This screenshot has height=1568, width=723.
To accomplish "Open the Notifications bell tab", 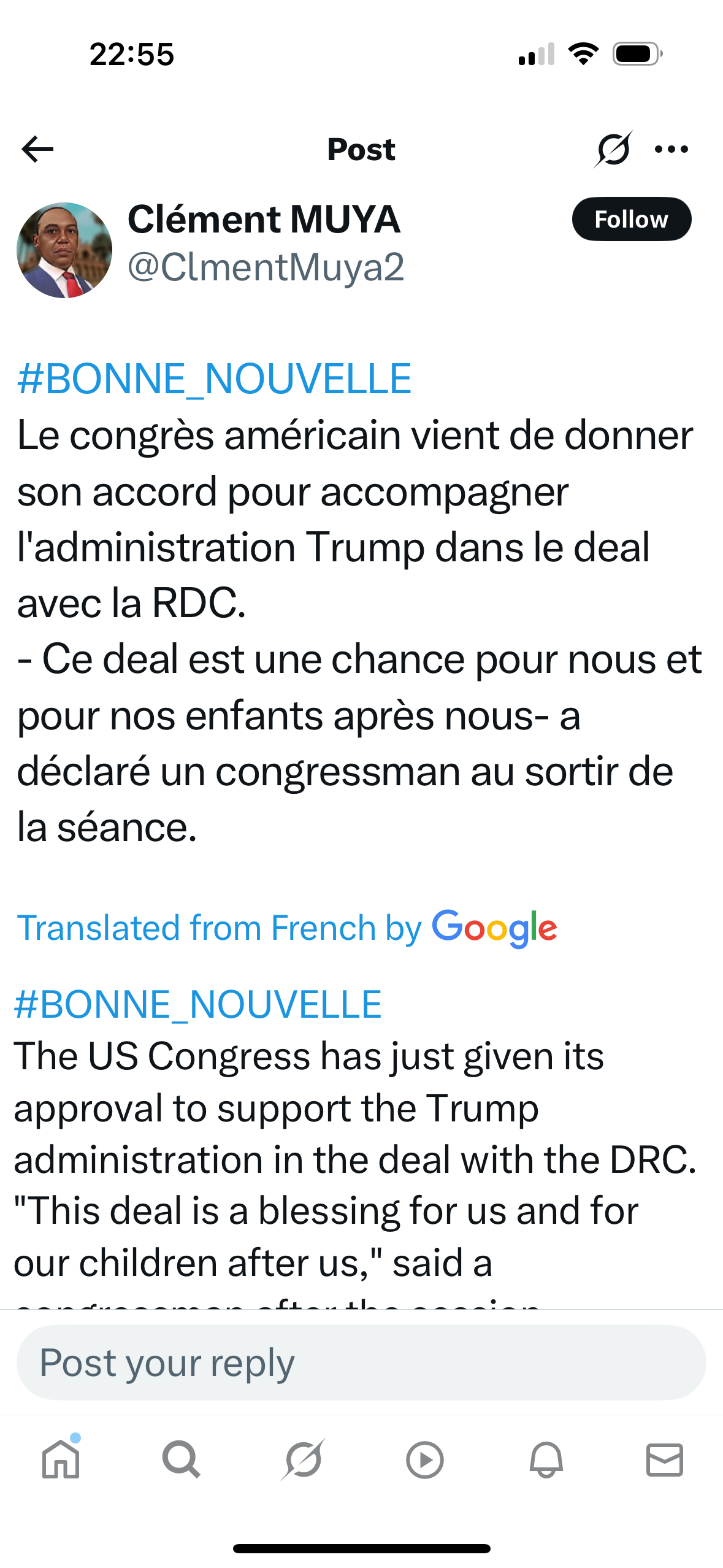I will coord(546,1459).
